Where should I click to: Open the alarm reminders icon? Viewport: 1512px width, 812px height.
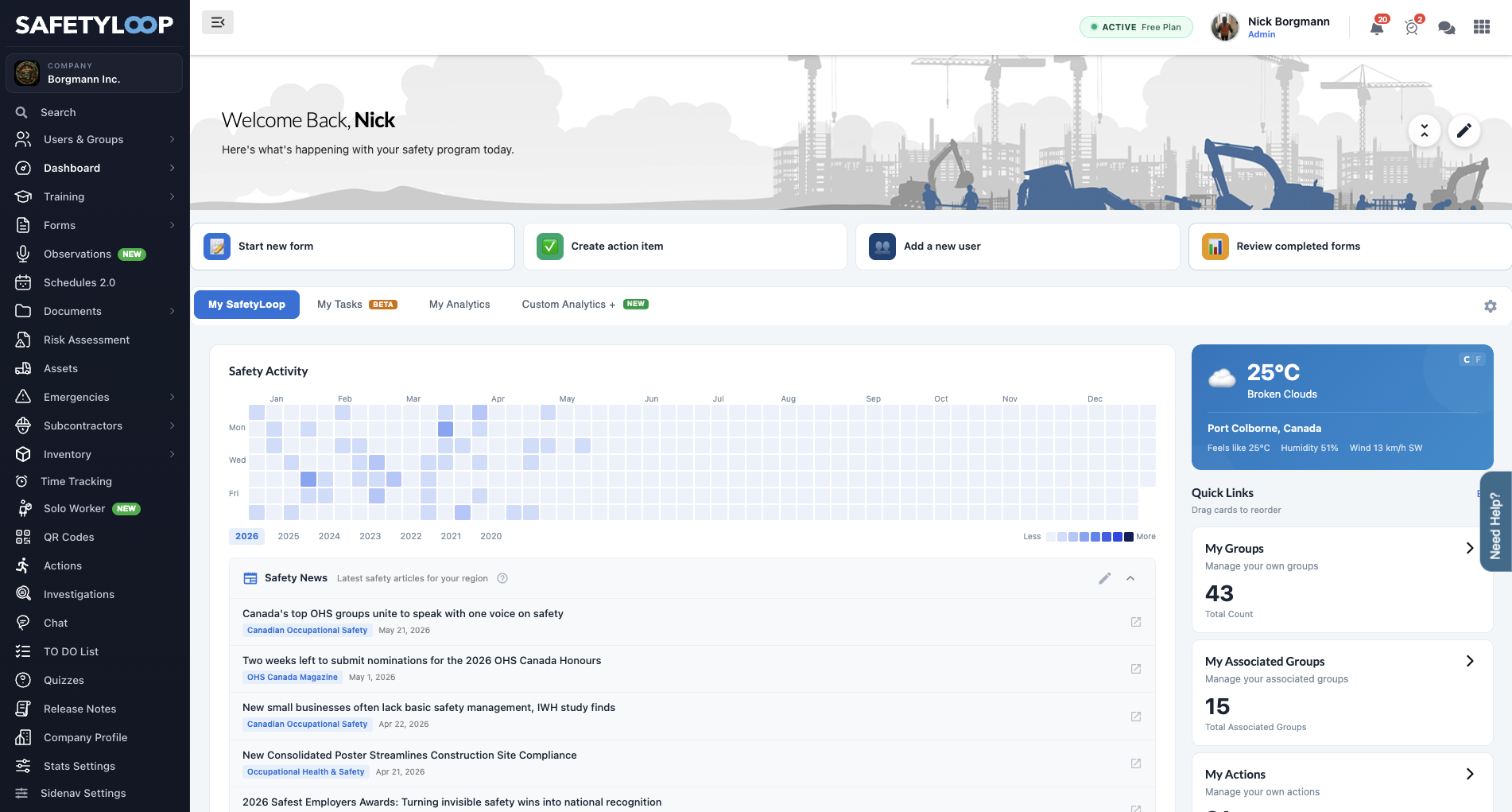[x=1412, y=28]
